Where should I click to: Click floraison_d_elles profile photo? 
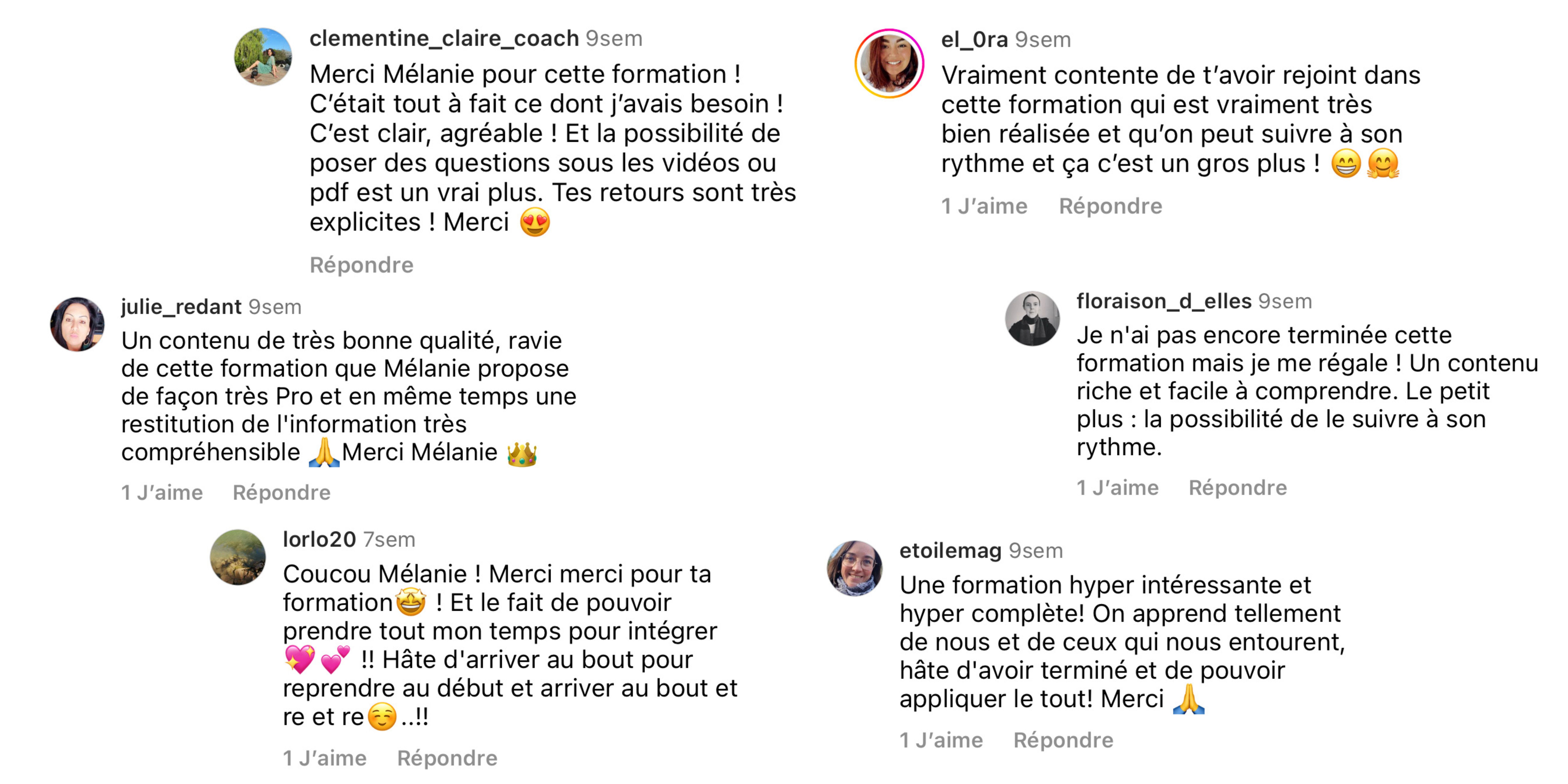1032,318
